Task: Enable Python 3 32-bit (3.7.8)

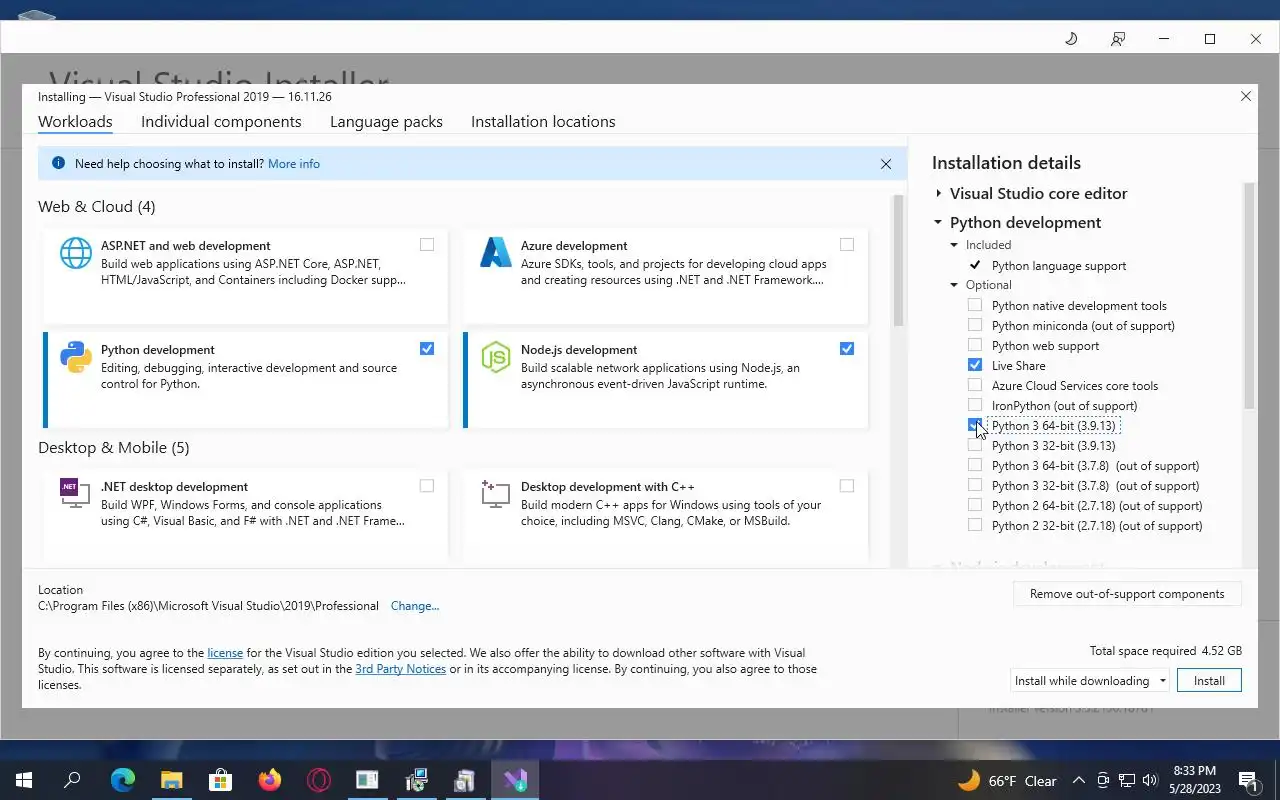Action: tap(975, 485)
